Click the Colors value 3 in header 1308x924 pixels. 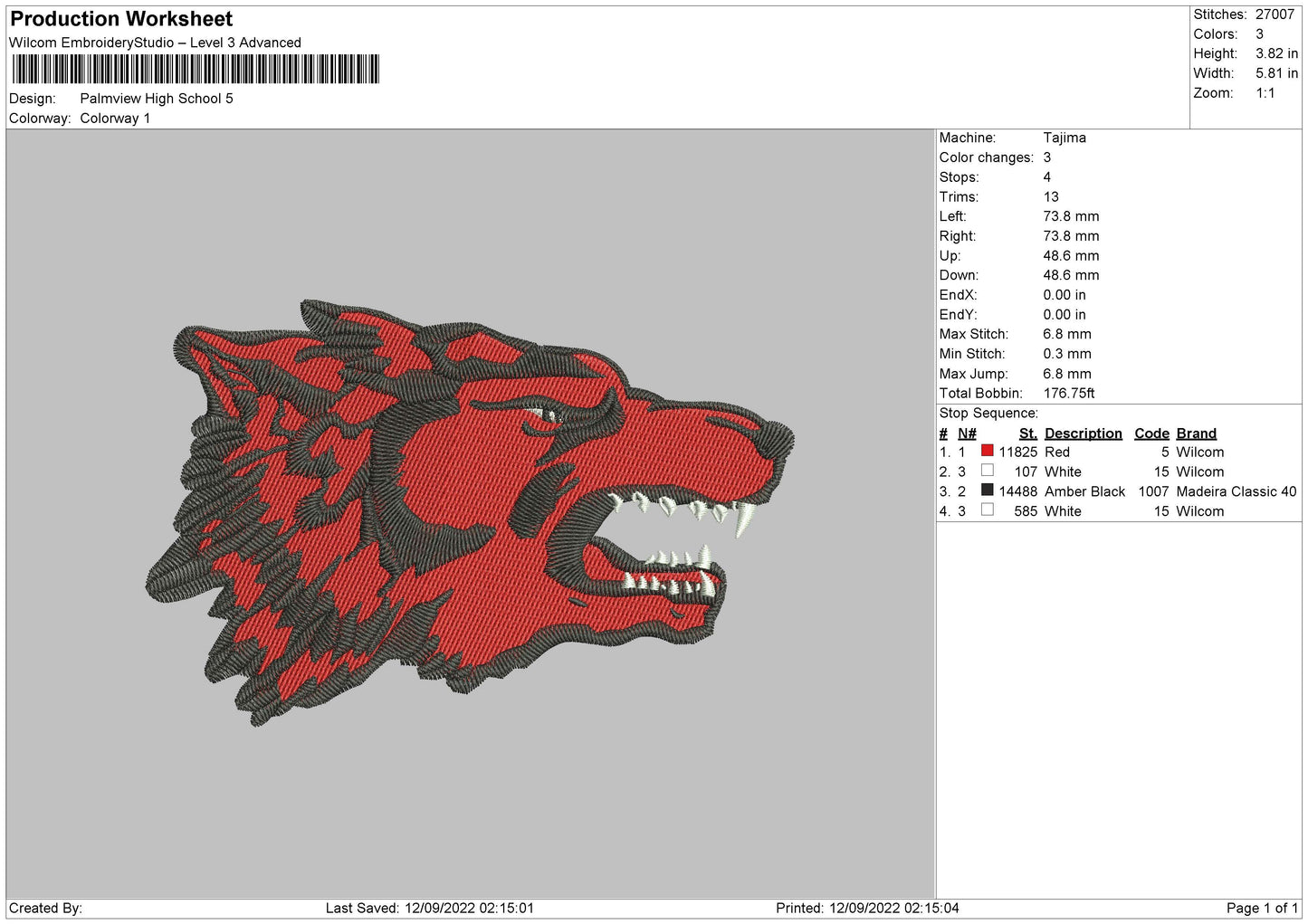[x=1259, y=34]
